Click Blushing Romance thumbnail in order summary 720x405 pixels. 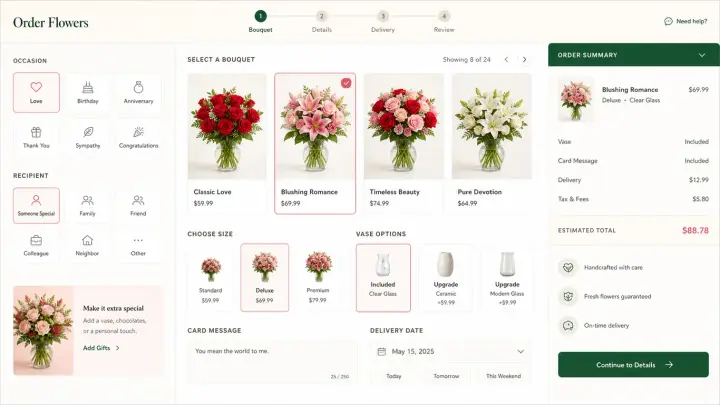575,100
